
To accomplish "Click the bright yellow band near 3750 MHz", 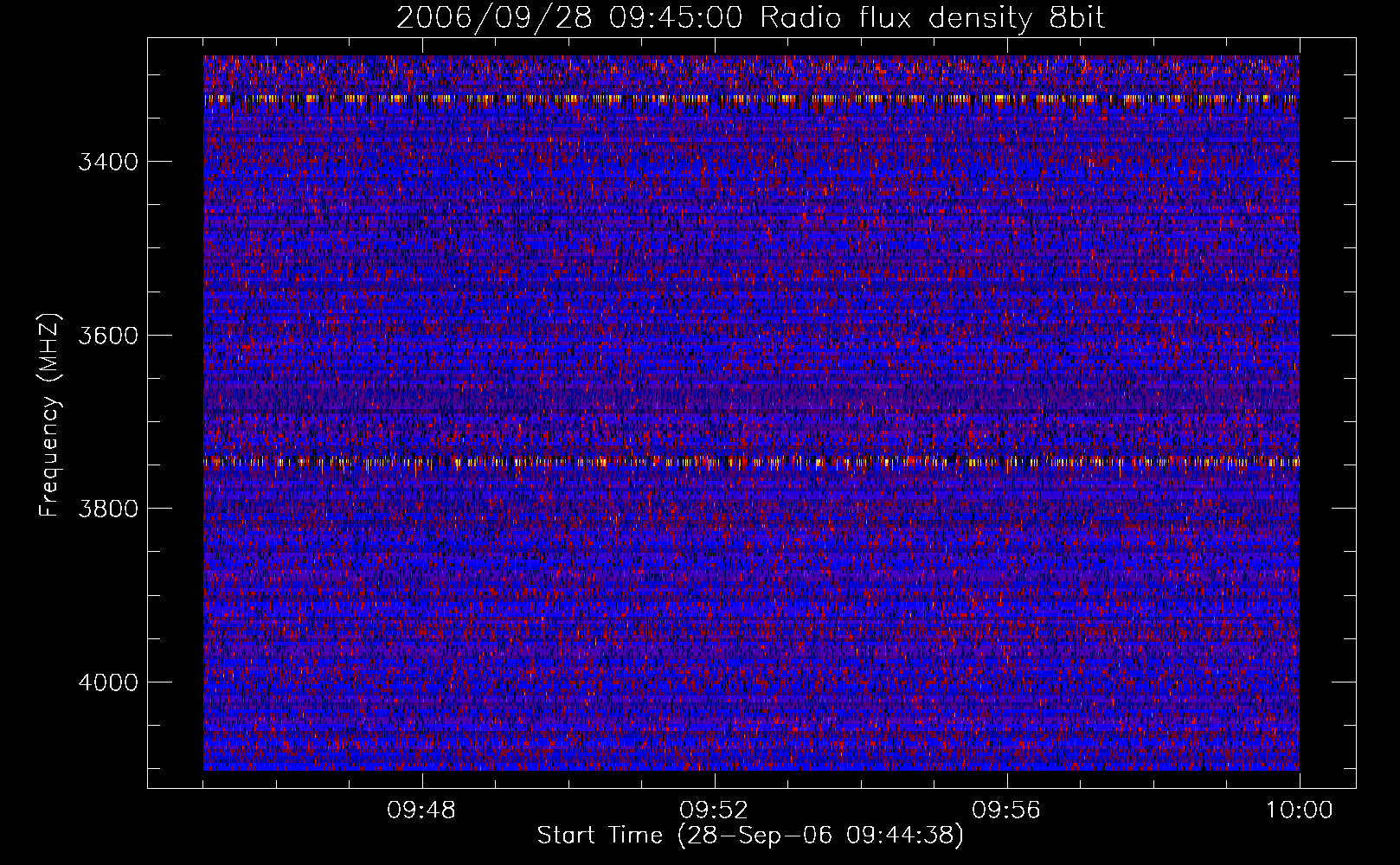I will [751, 462].
